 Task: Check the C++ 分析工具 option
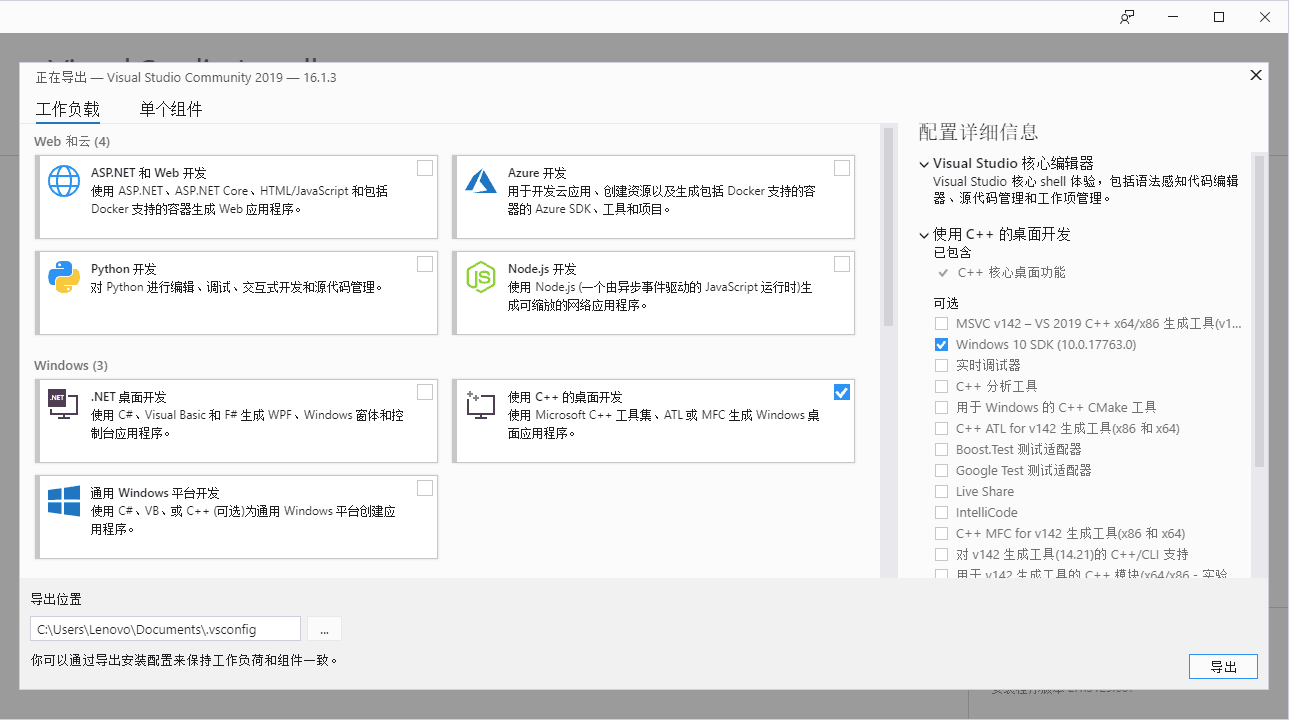(x=941, y=386)
